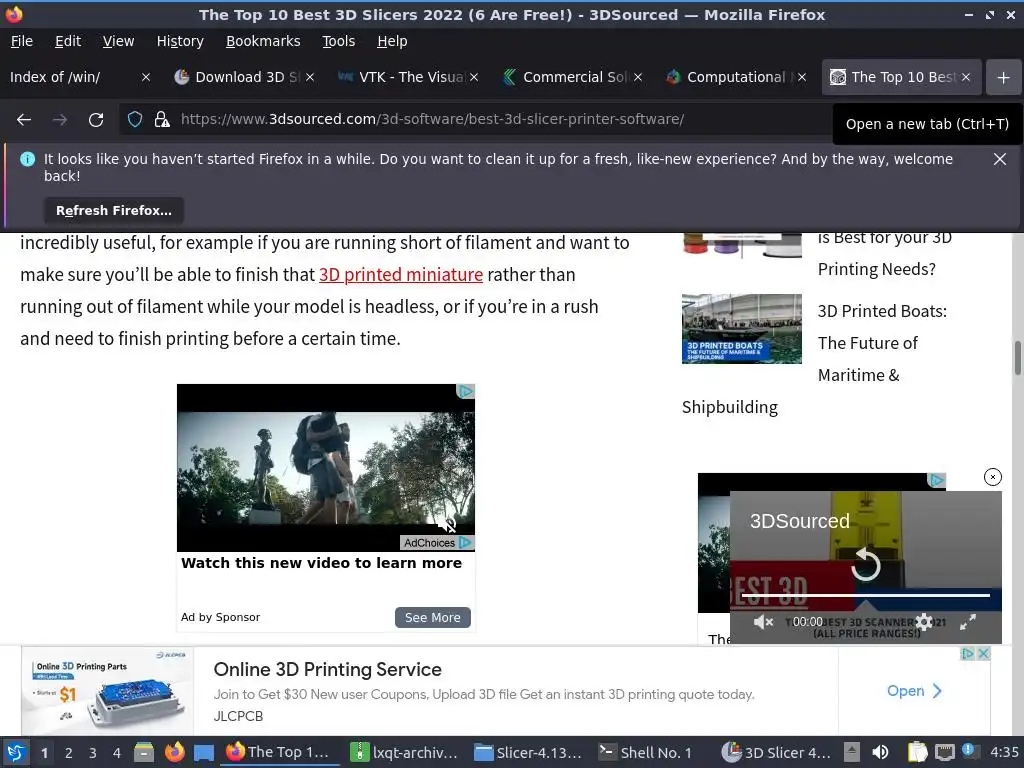Screen dimensions: 1024x768
Task: Open 3D Slicer 4 taskbar window
Action: tap(777, 752)
